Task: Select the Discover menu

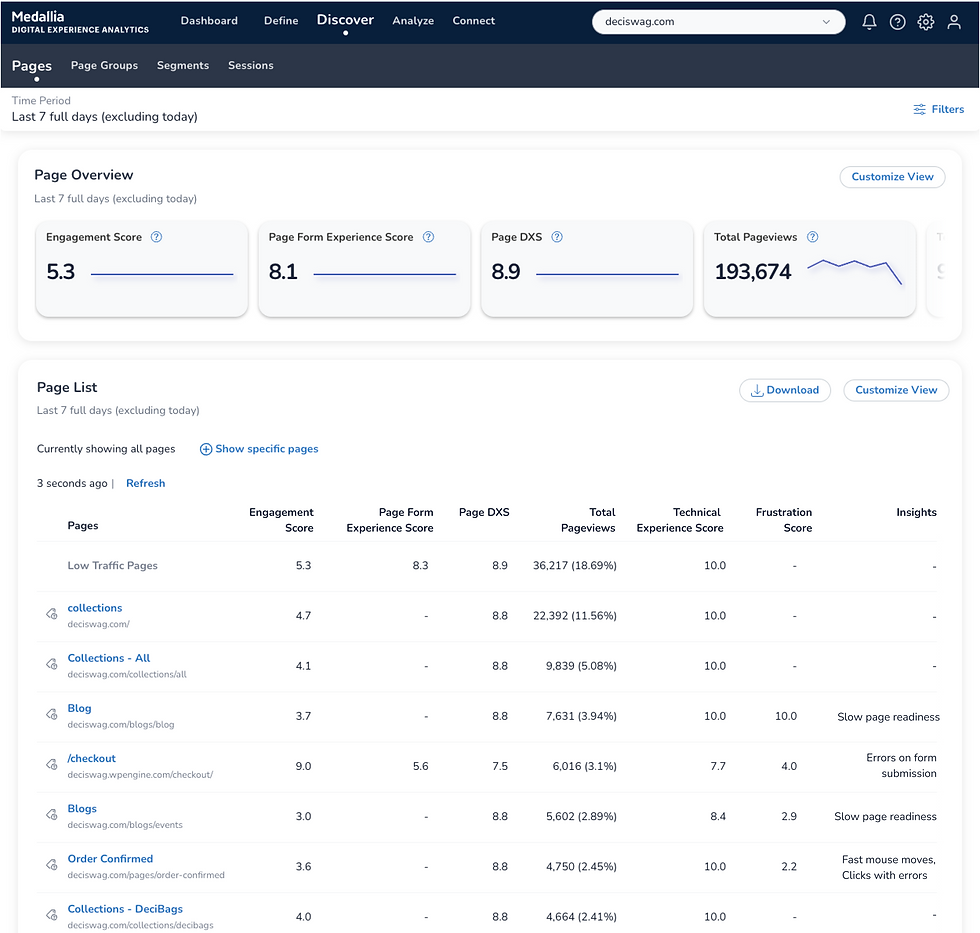Action: tap(345, 20)
